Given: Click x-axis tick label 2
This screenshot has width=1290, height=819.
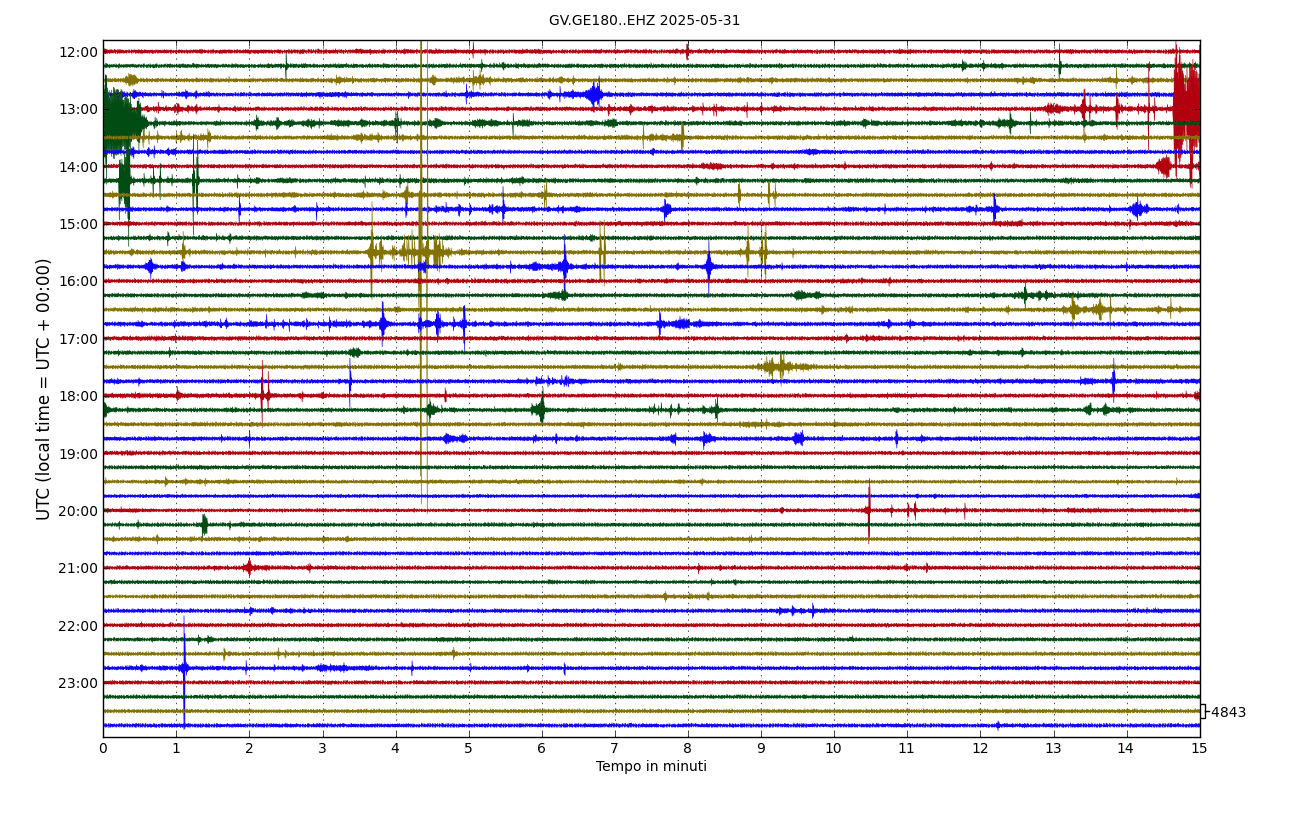Looking at the screenshot, I should pos(249,748).
